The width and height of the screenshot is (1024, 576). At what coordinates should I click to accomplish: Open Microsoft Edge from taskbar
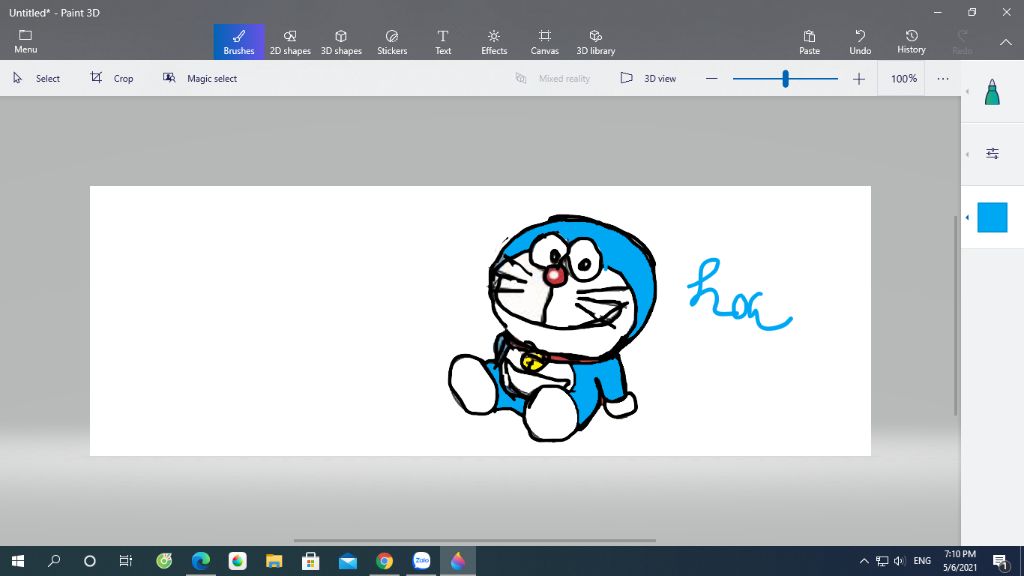[x=201, y=561]
